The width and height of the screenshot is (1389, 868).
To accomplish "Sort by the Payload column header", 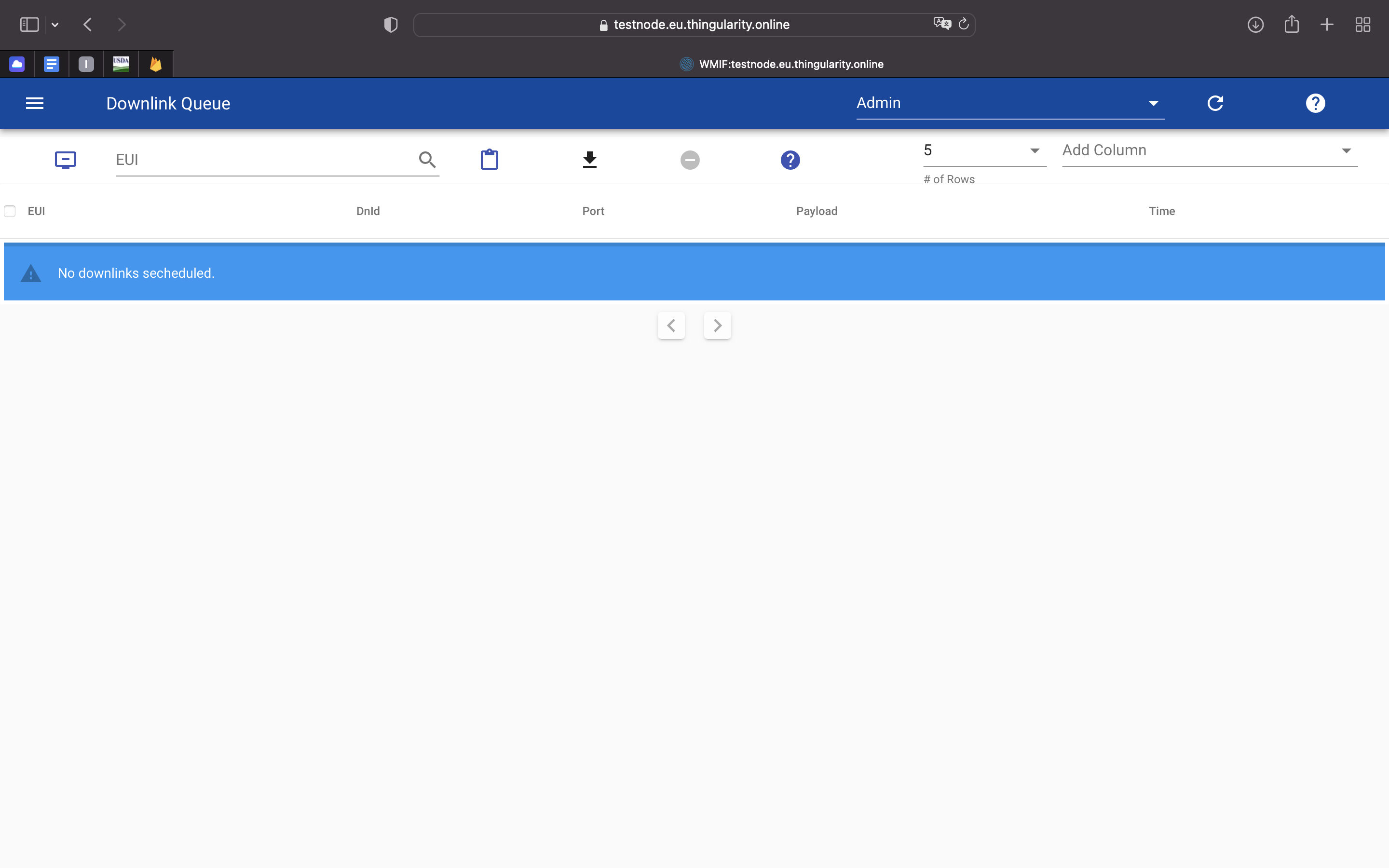I will [x=816, y=211].
